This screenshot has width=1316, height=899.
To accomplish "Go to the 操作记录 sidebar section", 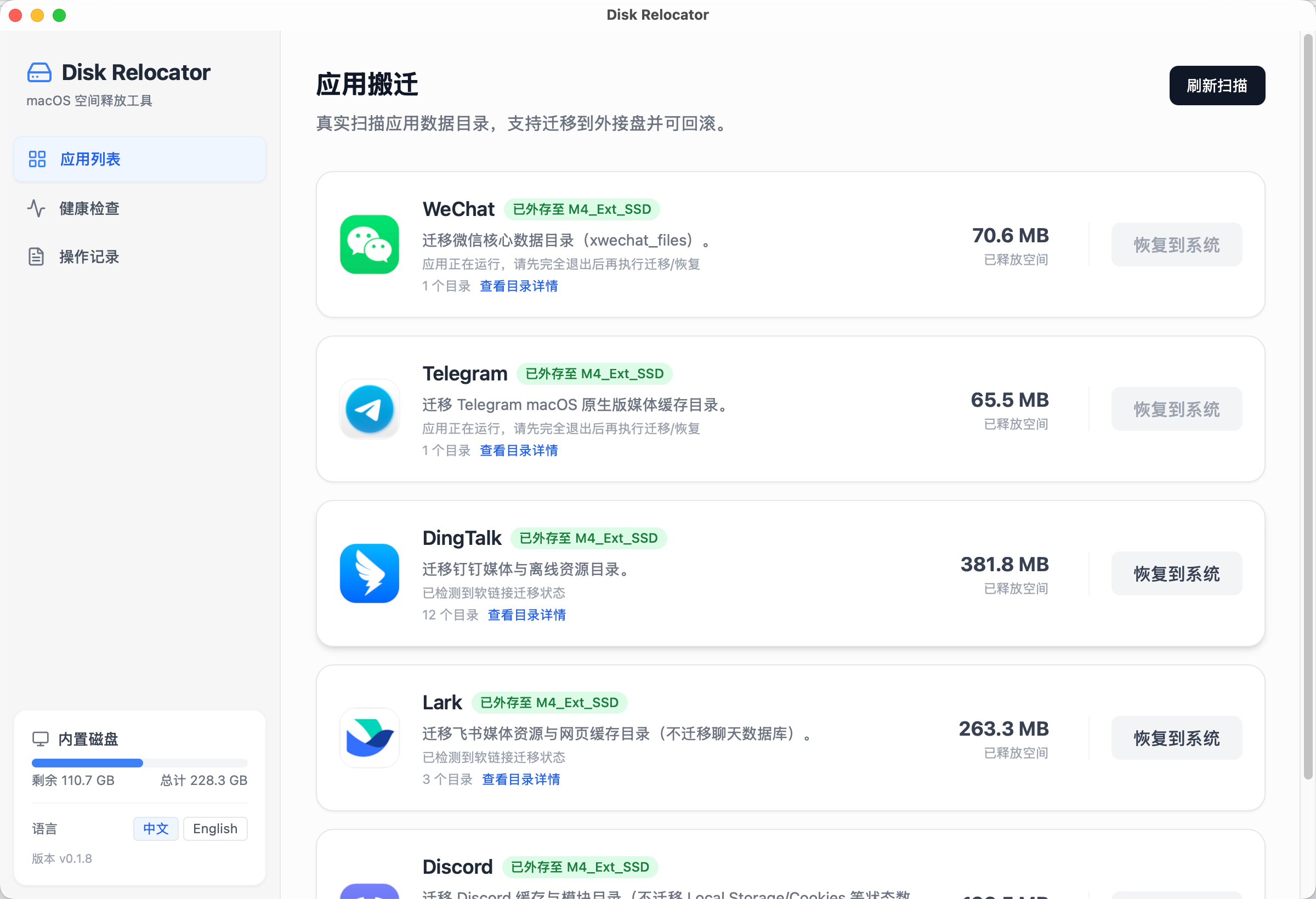I will pos(89,257).
